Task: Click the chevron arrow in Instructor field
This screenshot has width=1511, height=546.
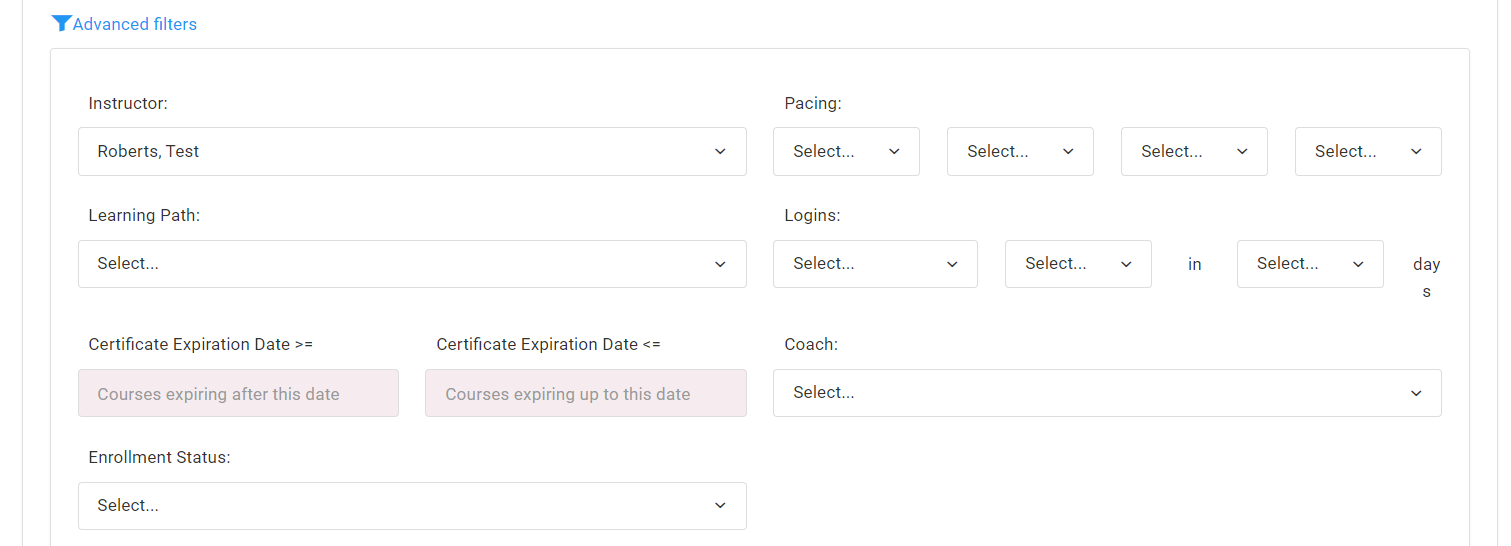Action: [x=720, y=152]
